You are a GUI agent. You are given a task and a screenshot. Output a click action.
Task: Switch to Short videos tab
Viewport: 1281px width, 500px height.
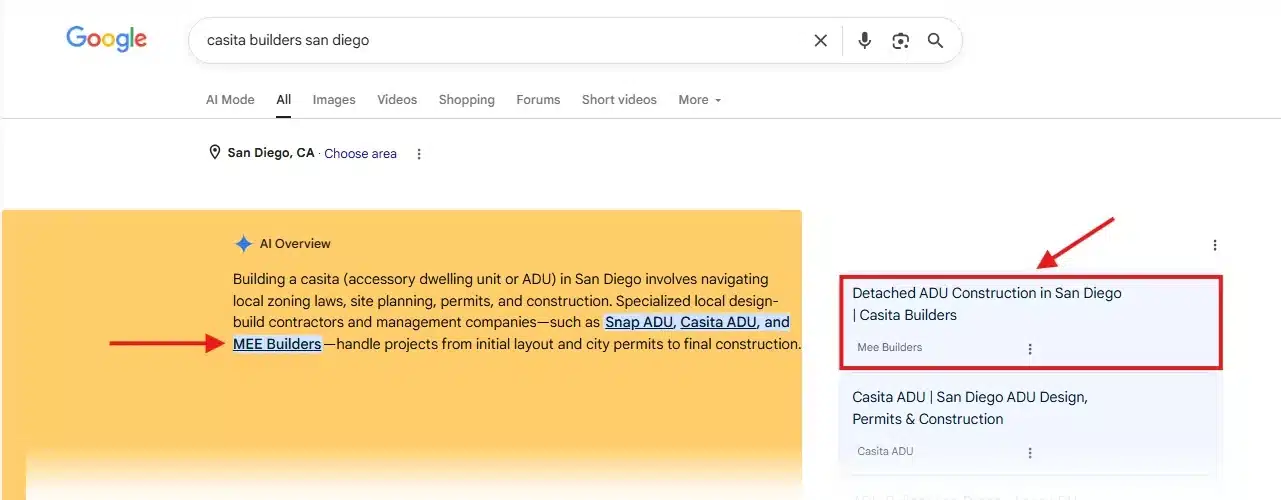tap(619, 100)
